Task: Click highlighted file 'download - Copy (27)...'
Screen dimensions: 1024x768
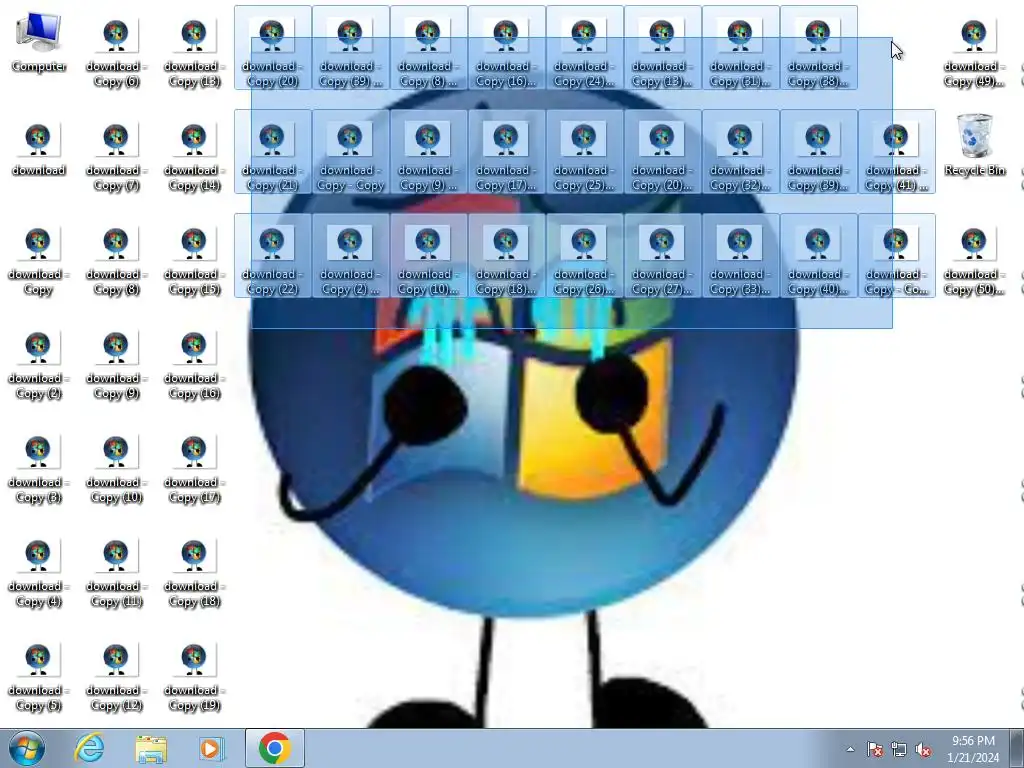Action: coord(662,255)
